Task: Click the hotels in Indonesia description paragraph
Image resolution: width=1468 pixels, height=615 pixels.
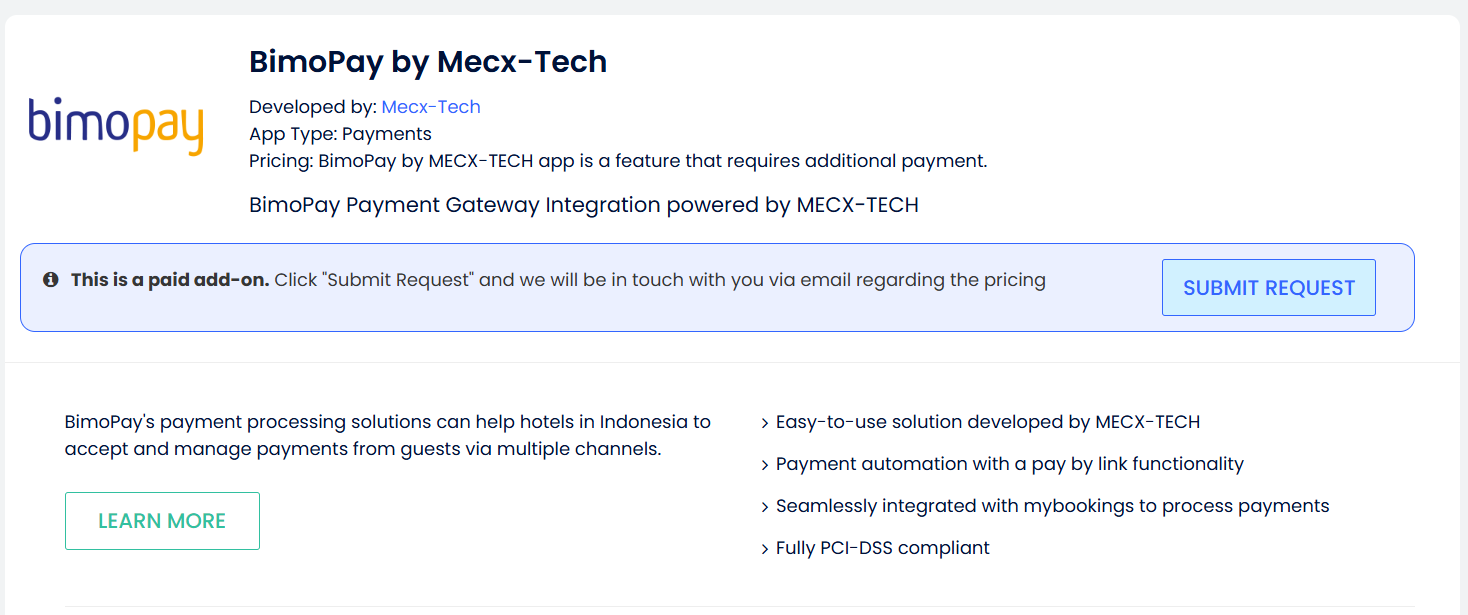Action: point(388,435)
